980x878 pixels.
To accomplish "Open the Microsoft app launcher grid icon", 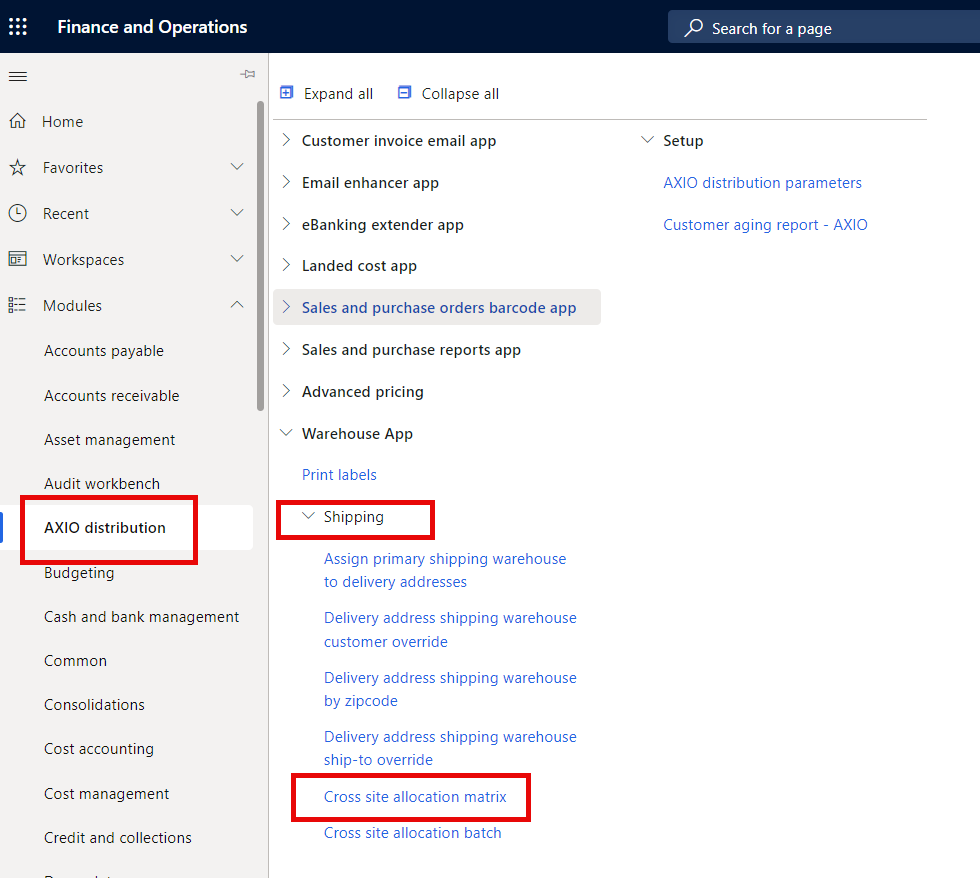I will click(x=17, y=26).
